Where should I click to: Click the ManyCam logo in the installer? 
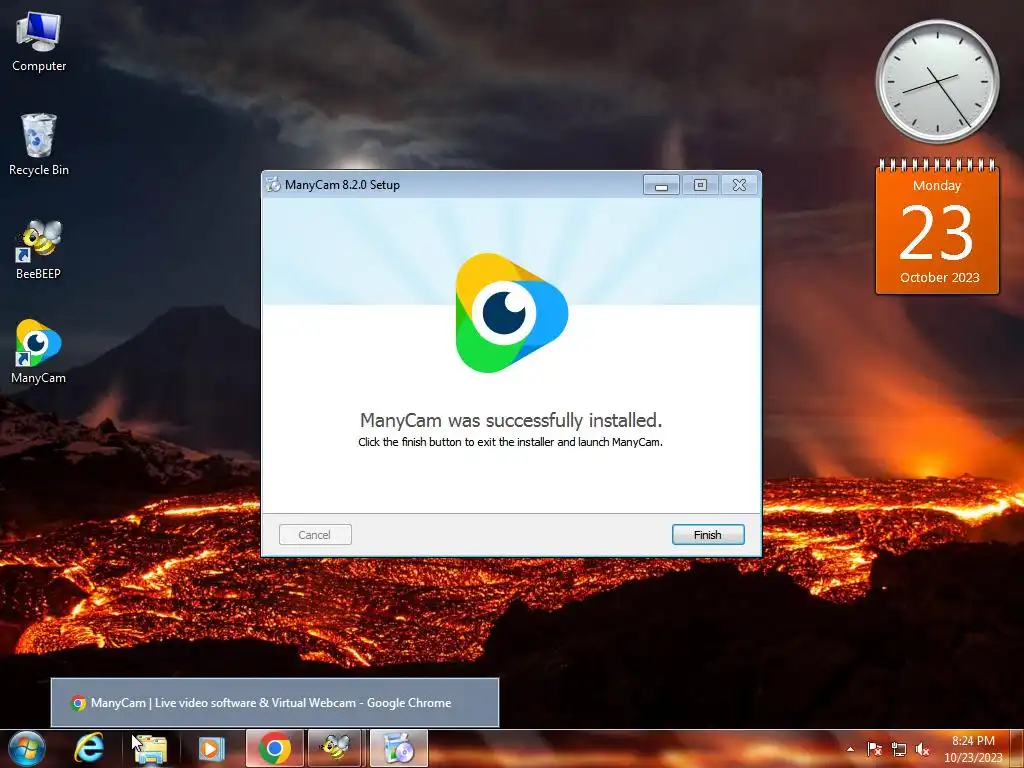point(511,313)
